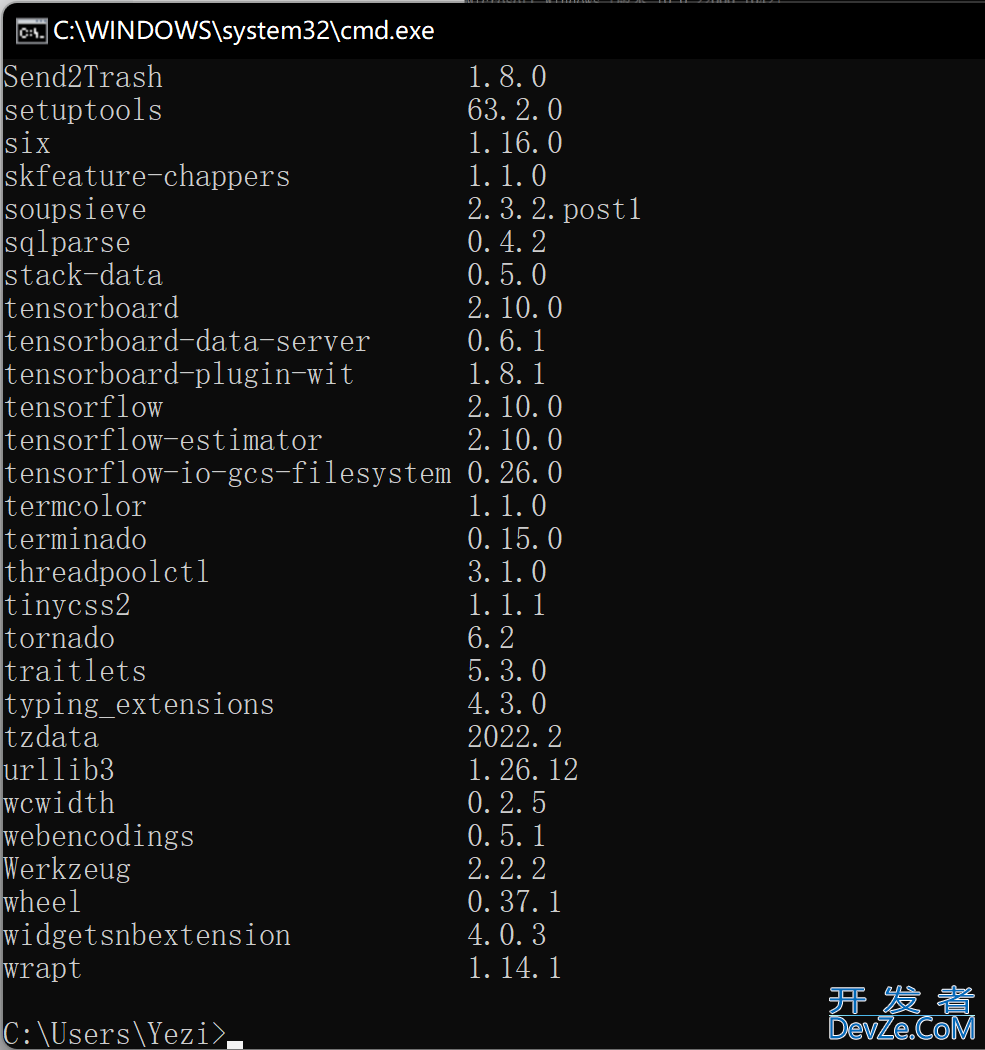The width and height of the screenshot is (985, 1050).
Task: Click the tzdata version 2022.2
Action: pos(514,737)
